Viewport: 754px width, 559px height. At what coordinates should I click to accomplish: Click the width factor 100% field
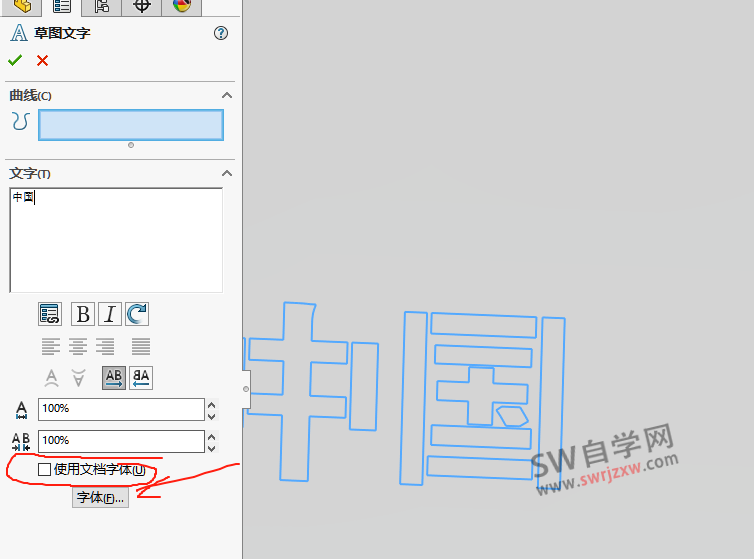pyautogui.click(x=121, y=409)
